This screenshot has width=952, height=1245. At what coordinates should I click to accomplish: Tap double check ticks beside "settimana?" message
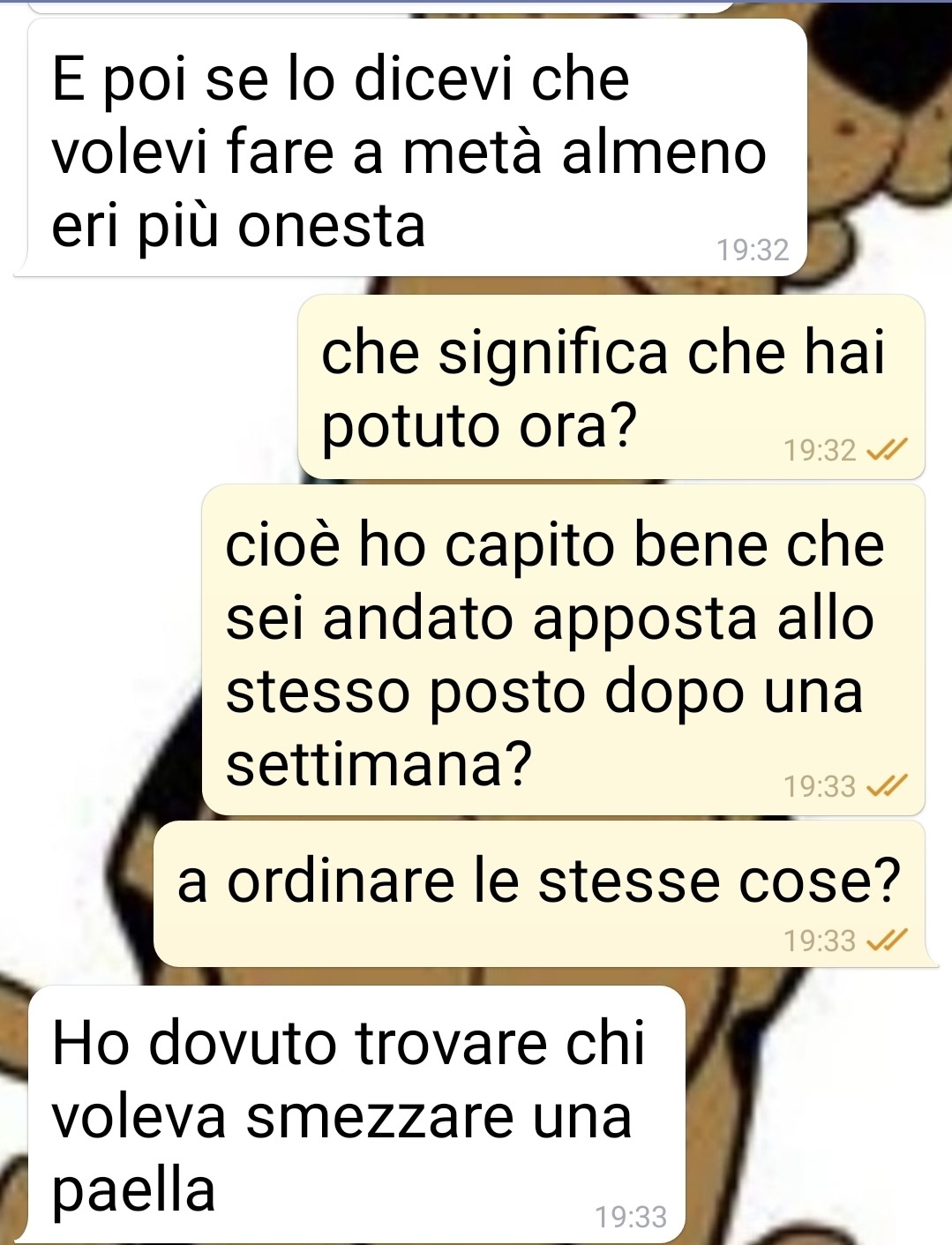(x=886, y=785)
